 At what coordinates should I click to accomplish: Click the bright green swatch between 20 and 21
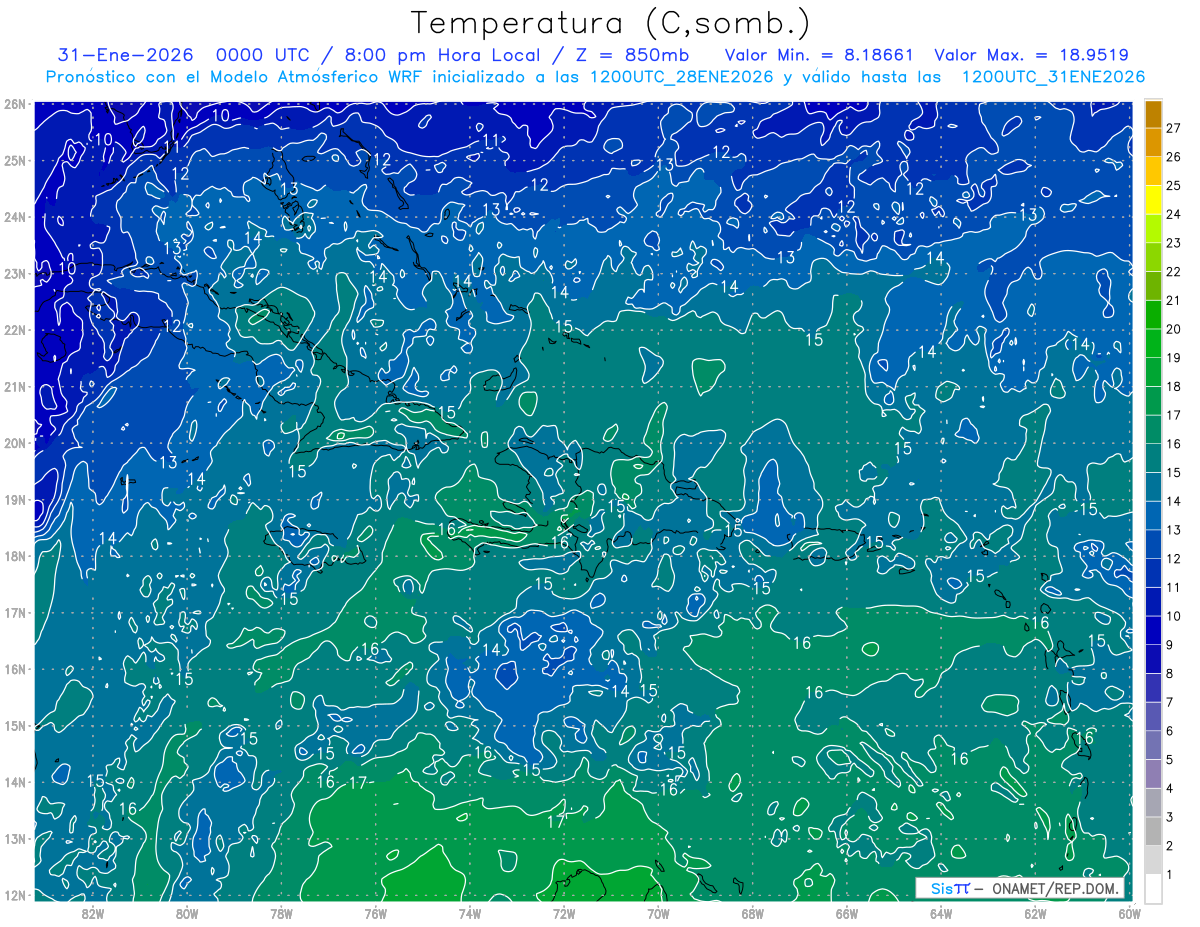1153,315
